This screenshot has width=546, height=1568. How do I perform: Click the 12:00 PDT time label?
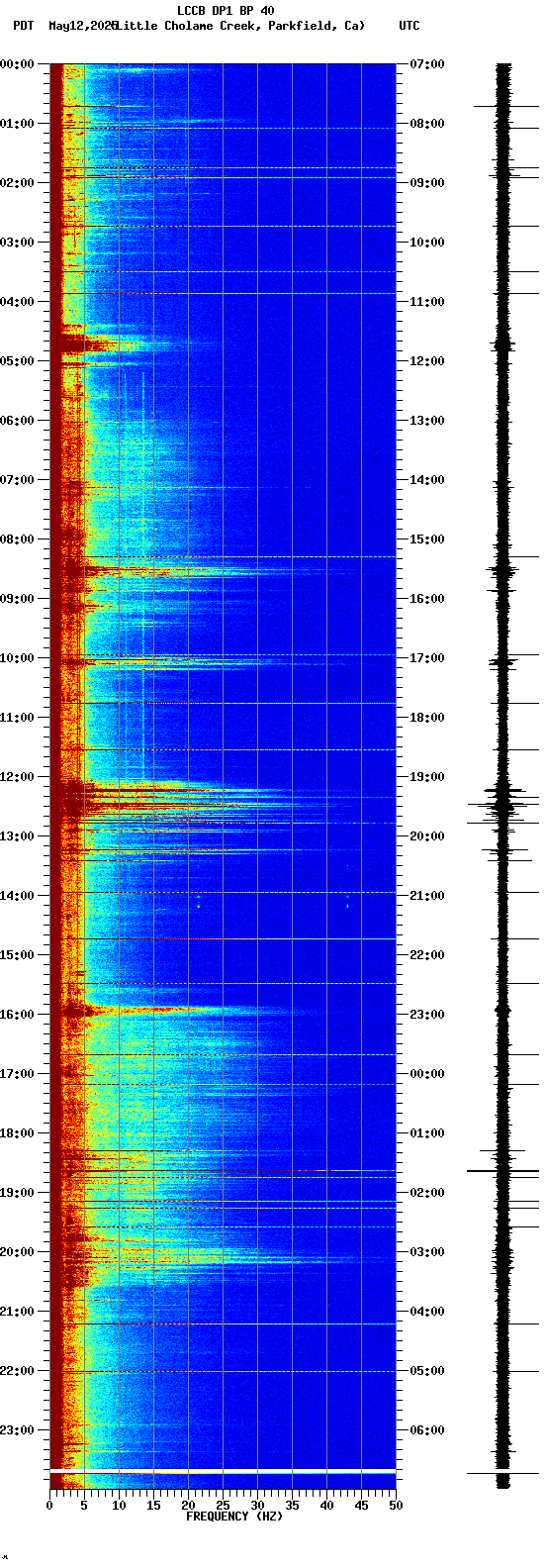pyautogui.click(x=18, y=777)
